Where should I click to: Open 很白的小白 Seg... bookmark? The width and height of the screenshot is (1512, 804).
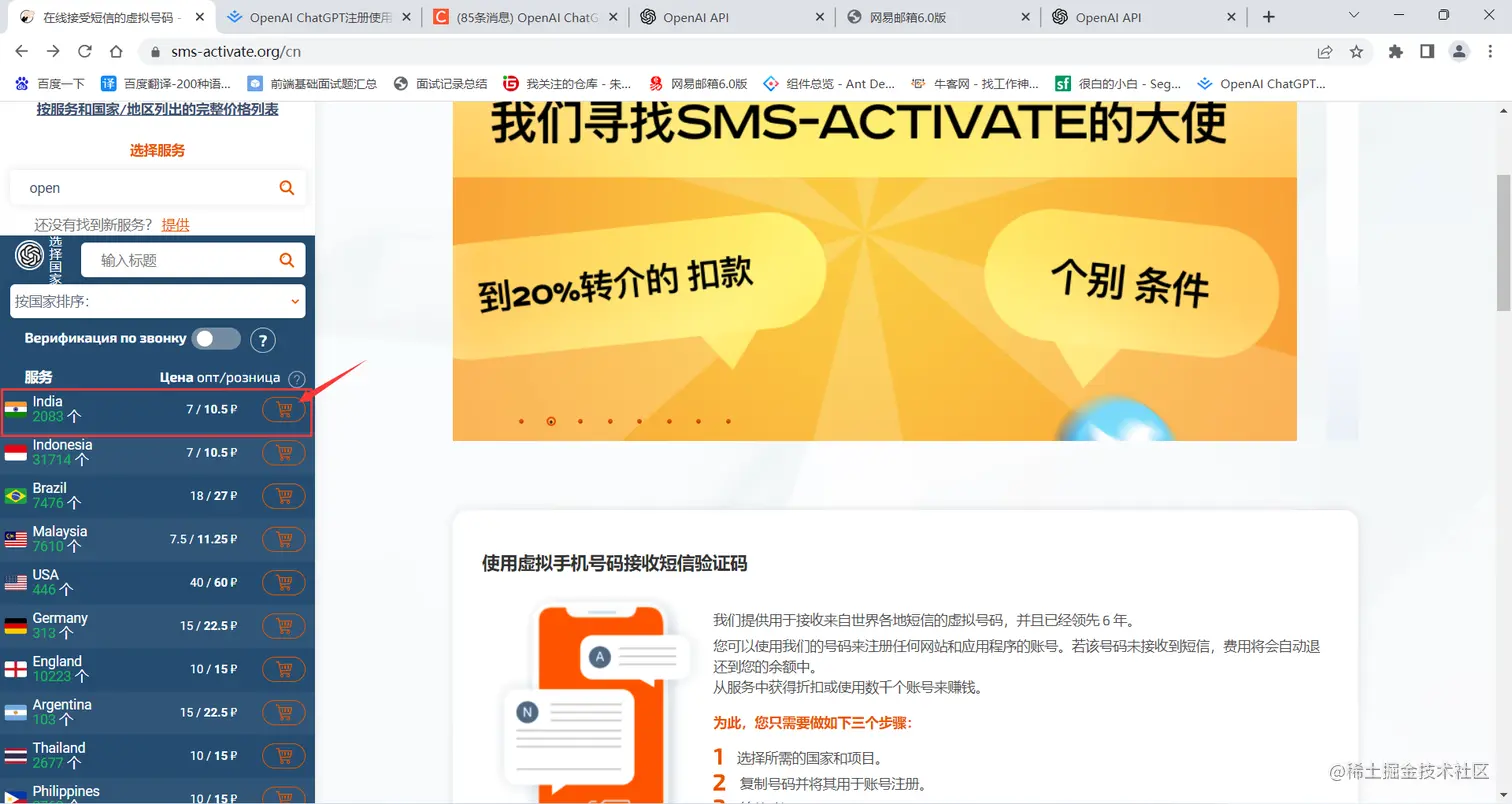pos(1118,84)
